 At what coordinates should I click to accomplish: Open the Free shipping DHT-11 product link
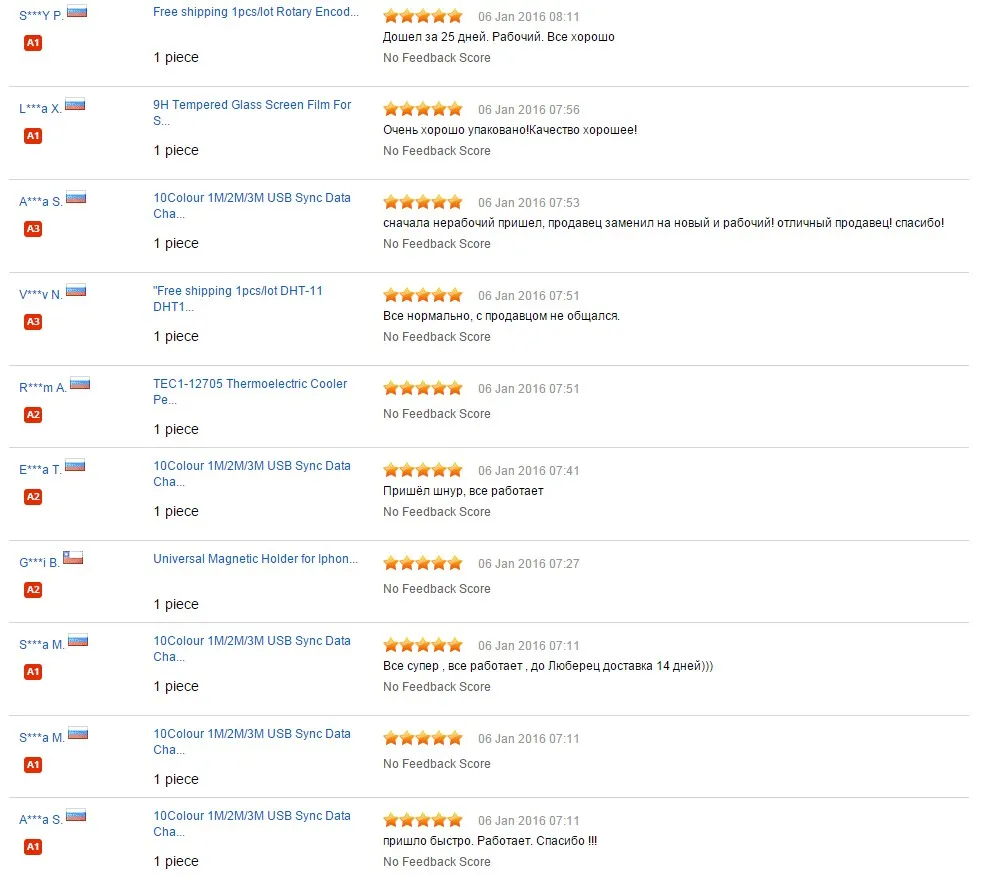coord(238,298)
